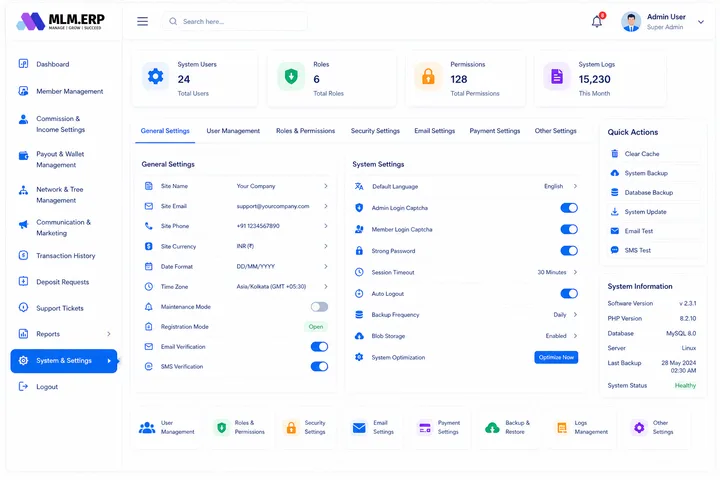Click the MLM.ERP logo
720x480 pixels.
[x=61, y=21]
